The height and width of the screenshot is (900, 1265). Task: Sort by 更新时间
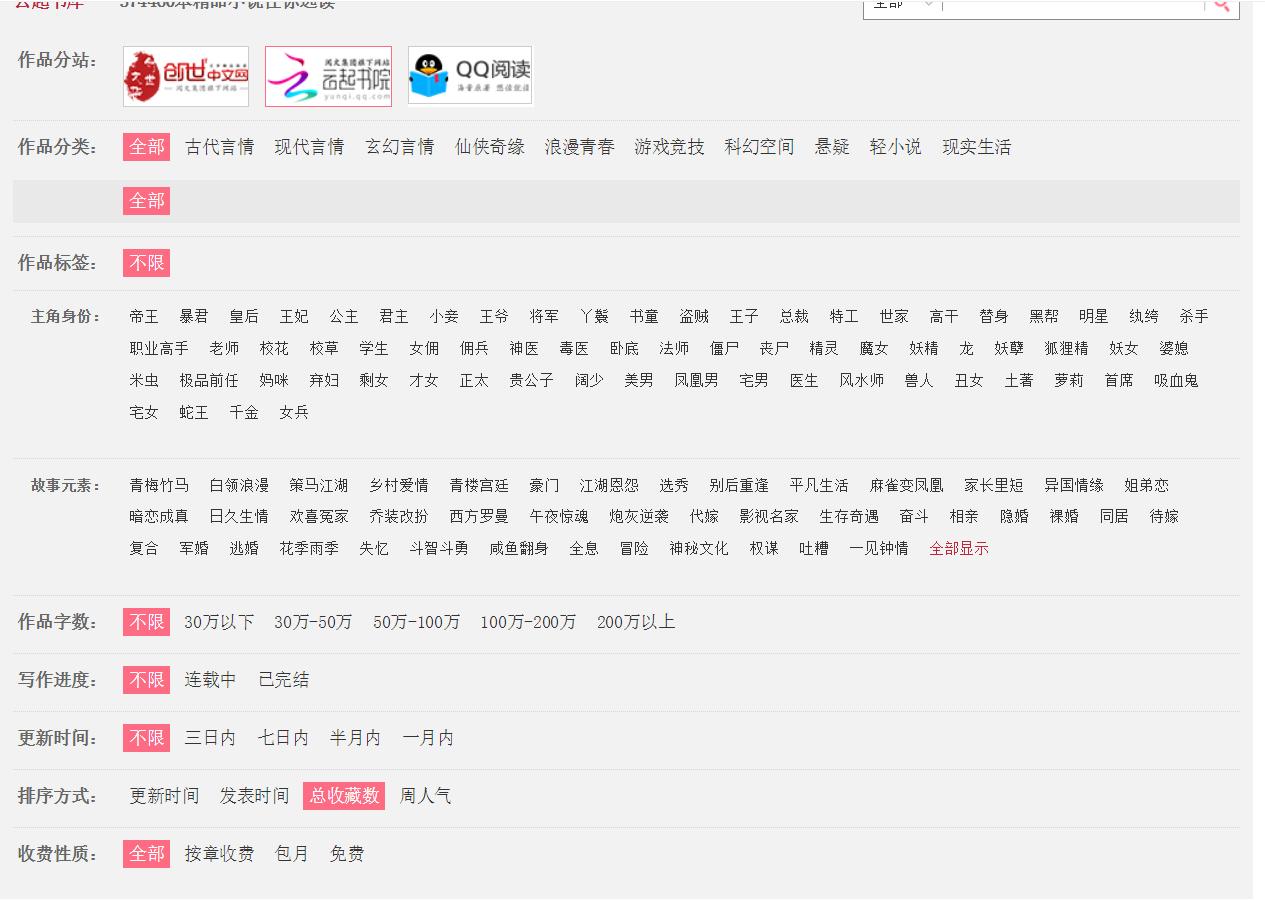[164, 796]
